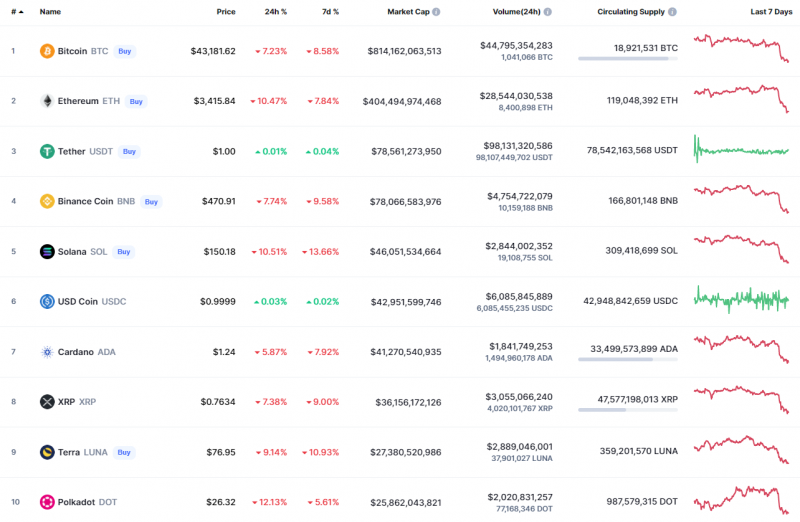Sort by Volume(24h) header
Screen dimensions: 800x522
516,12
